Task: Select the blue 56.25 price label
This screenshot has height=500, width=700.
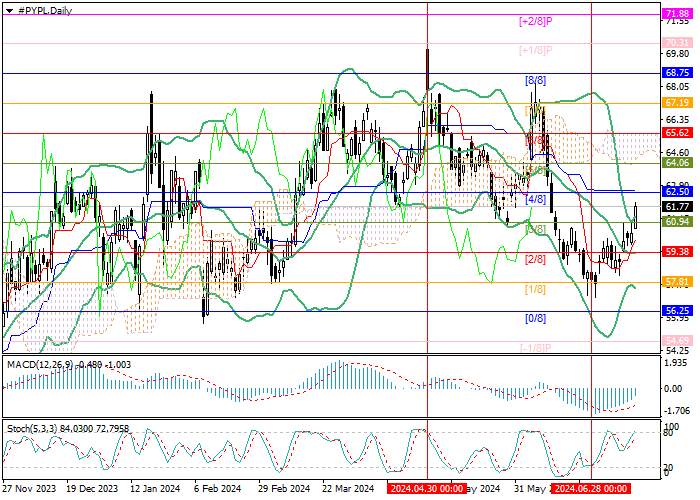Action: (x=677, y=311)
